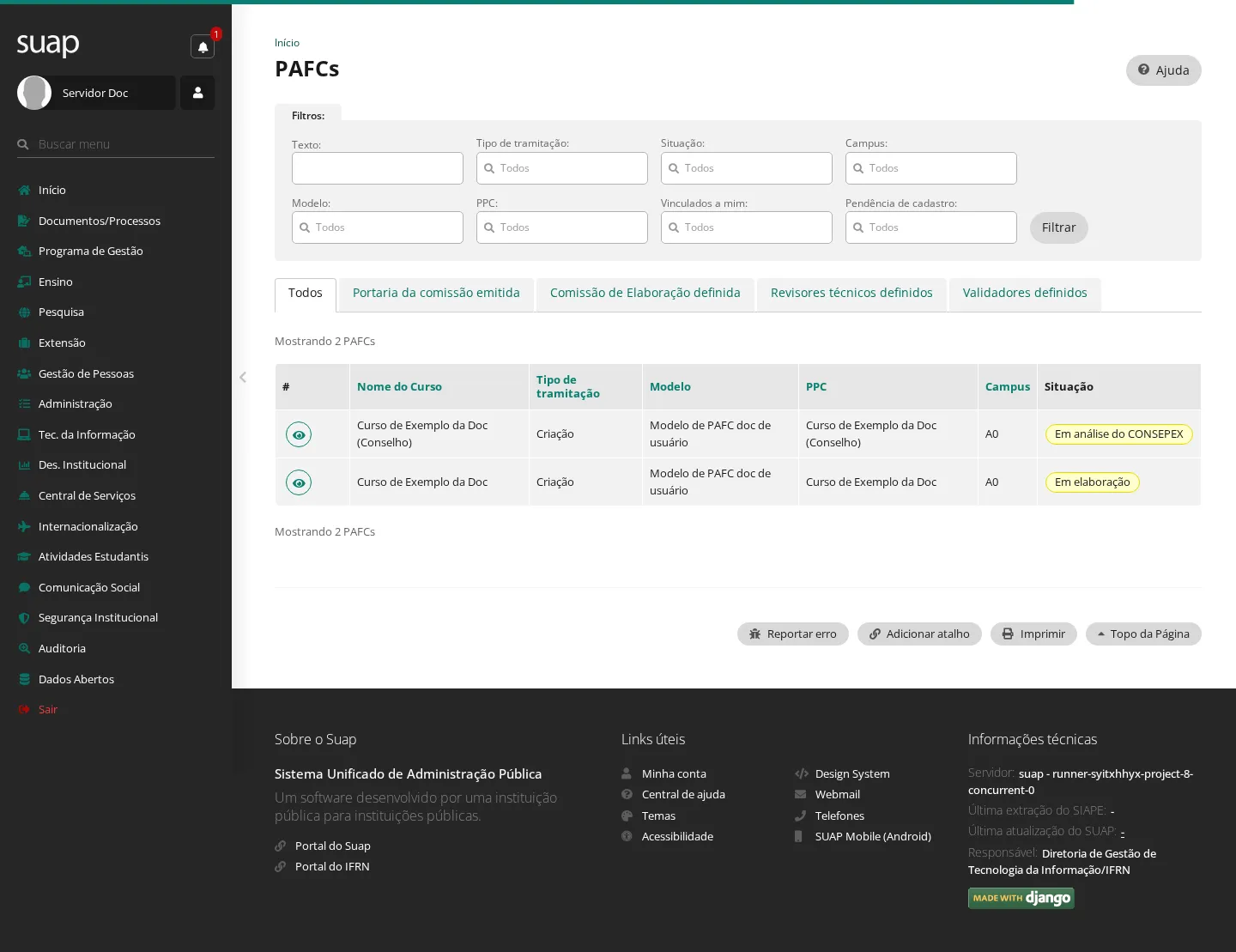1236x952 pixels.
Task: Open the Modelo filter dropdown
Action: pos(378,227)
